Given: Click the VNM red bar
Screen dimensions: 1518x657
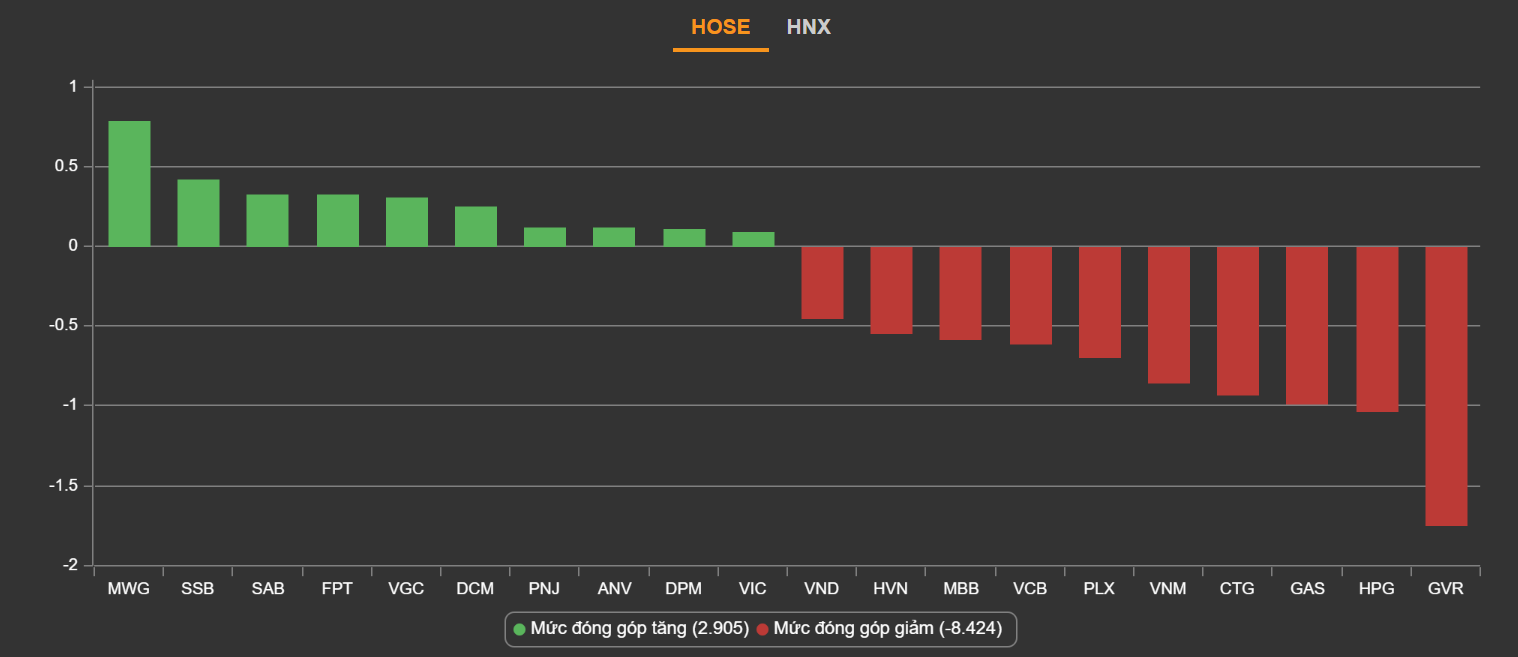Looking at the screenshot, I should click(x=1169, y=315).
